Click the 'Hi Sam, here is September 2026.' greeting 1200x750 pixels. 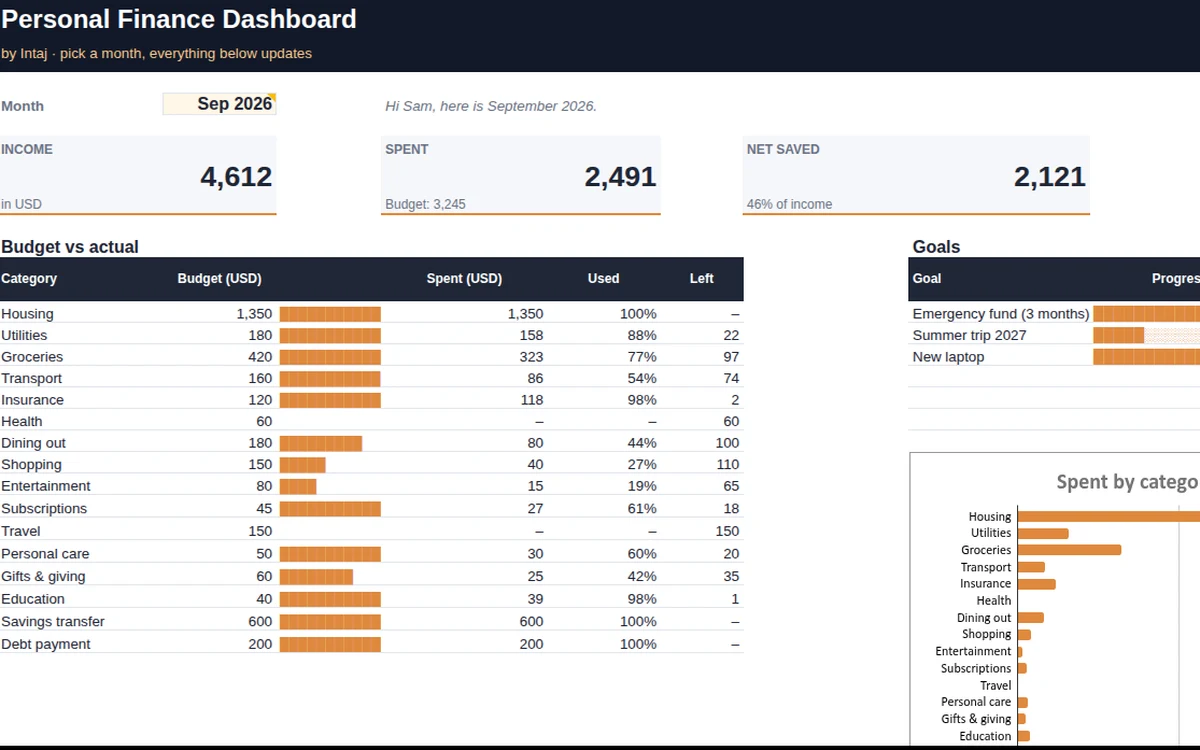pos(491,106)
